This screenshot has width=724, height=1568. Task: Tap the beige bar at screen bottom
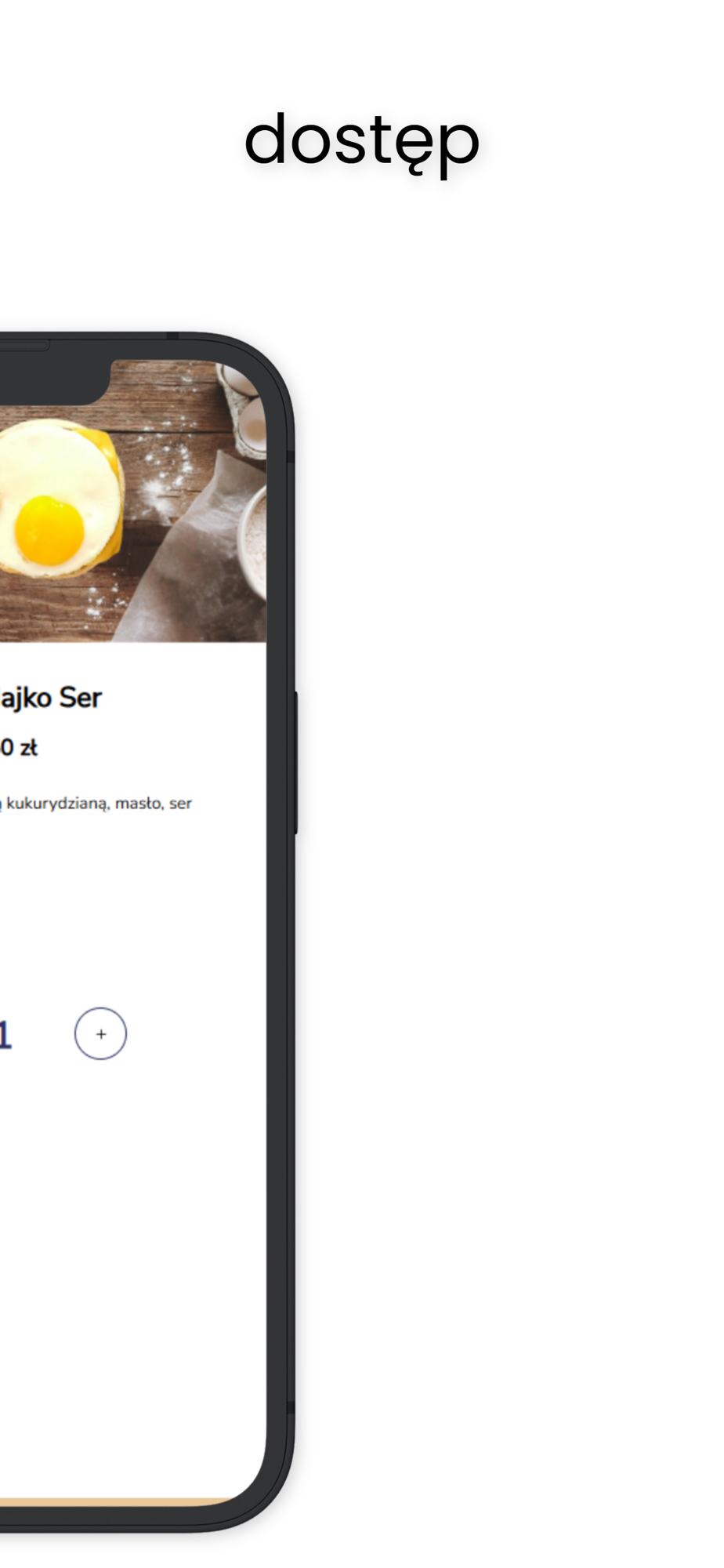pyautogui.click(x=118, y=1501)
